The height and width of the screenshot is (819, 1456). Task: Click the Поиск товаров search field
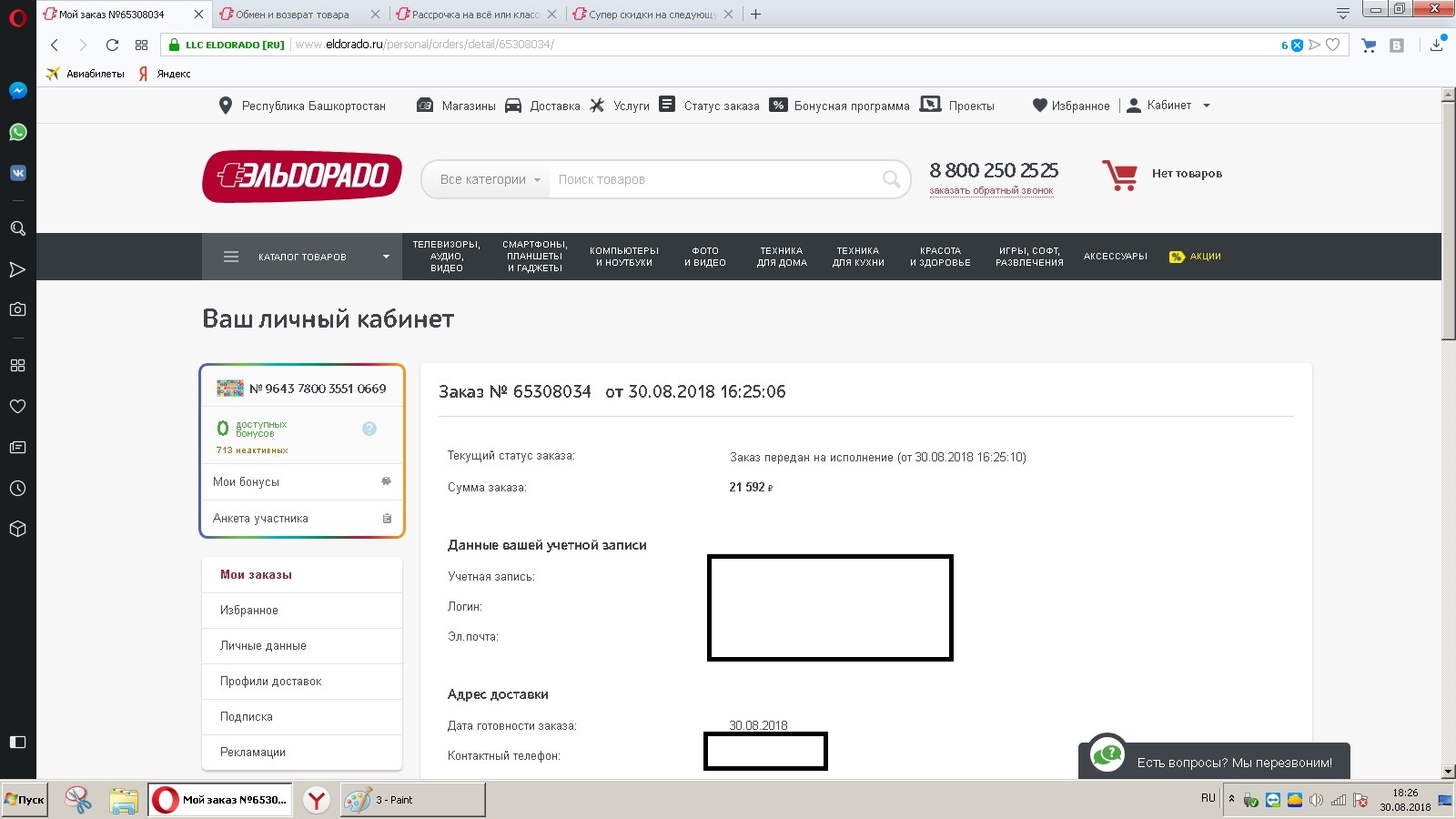point(714,179)
